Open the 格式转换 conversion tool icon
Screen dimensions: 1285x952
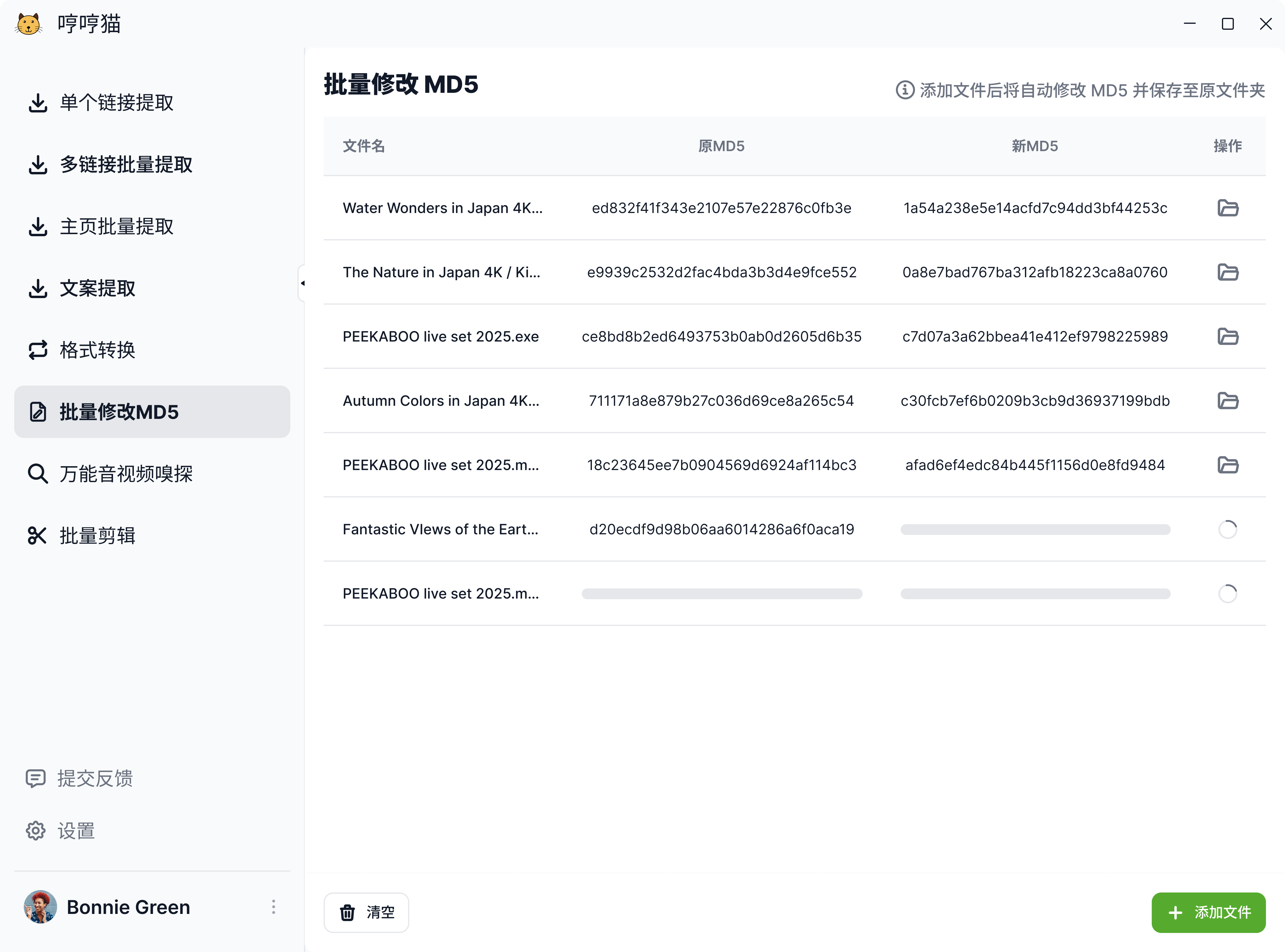tap(37, 350)
